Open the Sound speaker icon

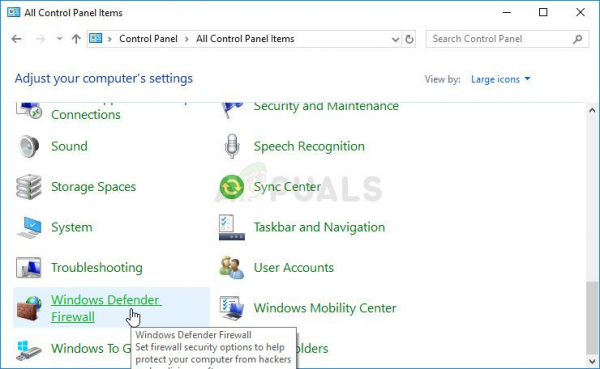pyautogui.click(x=29, y=146)
